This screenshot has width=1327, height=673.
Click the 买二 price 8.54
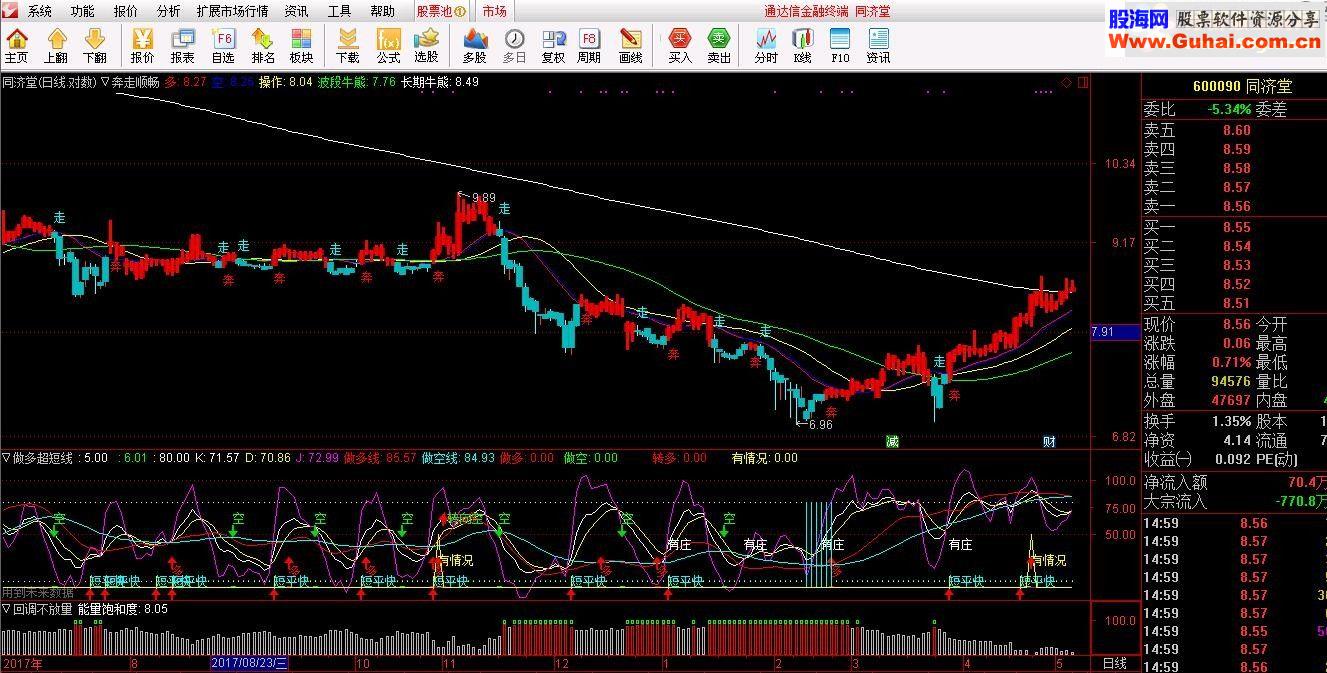click(1236, 246)
